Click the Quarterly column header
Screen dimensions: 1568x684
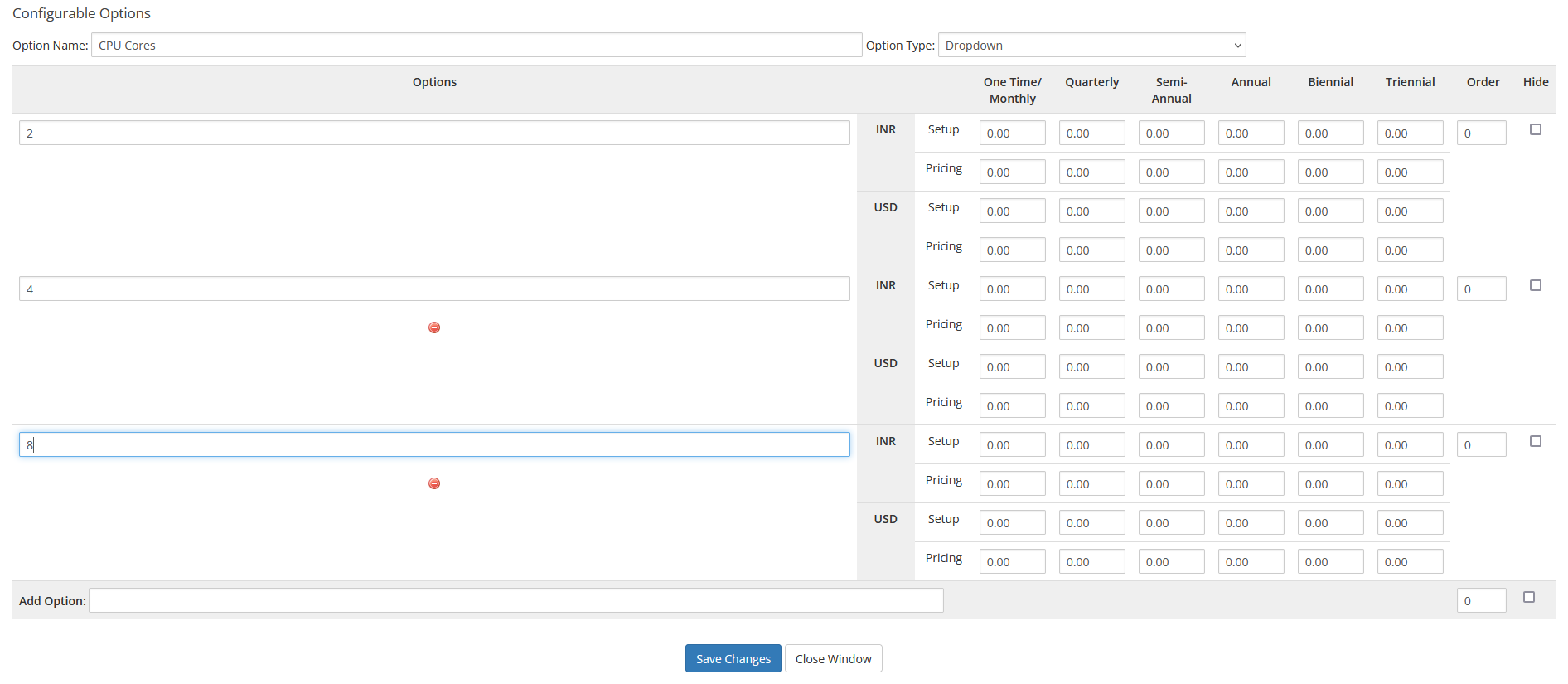1092,81
